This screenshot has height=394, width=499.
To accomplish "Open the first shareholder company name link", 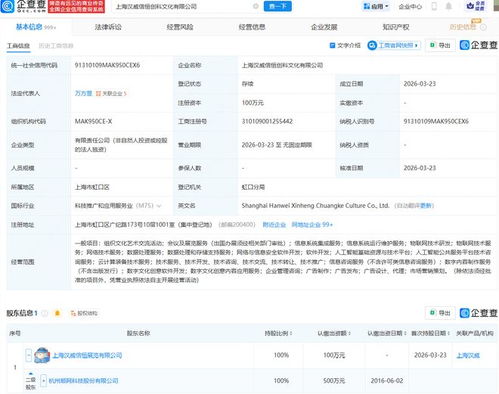I will pos(87,355).
